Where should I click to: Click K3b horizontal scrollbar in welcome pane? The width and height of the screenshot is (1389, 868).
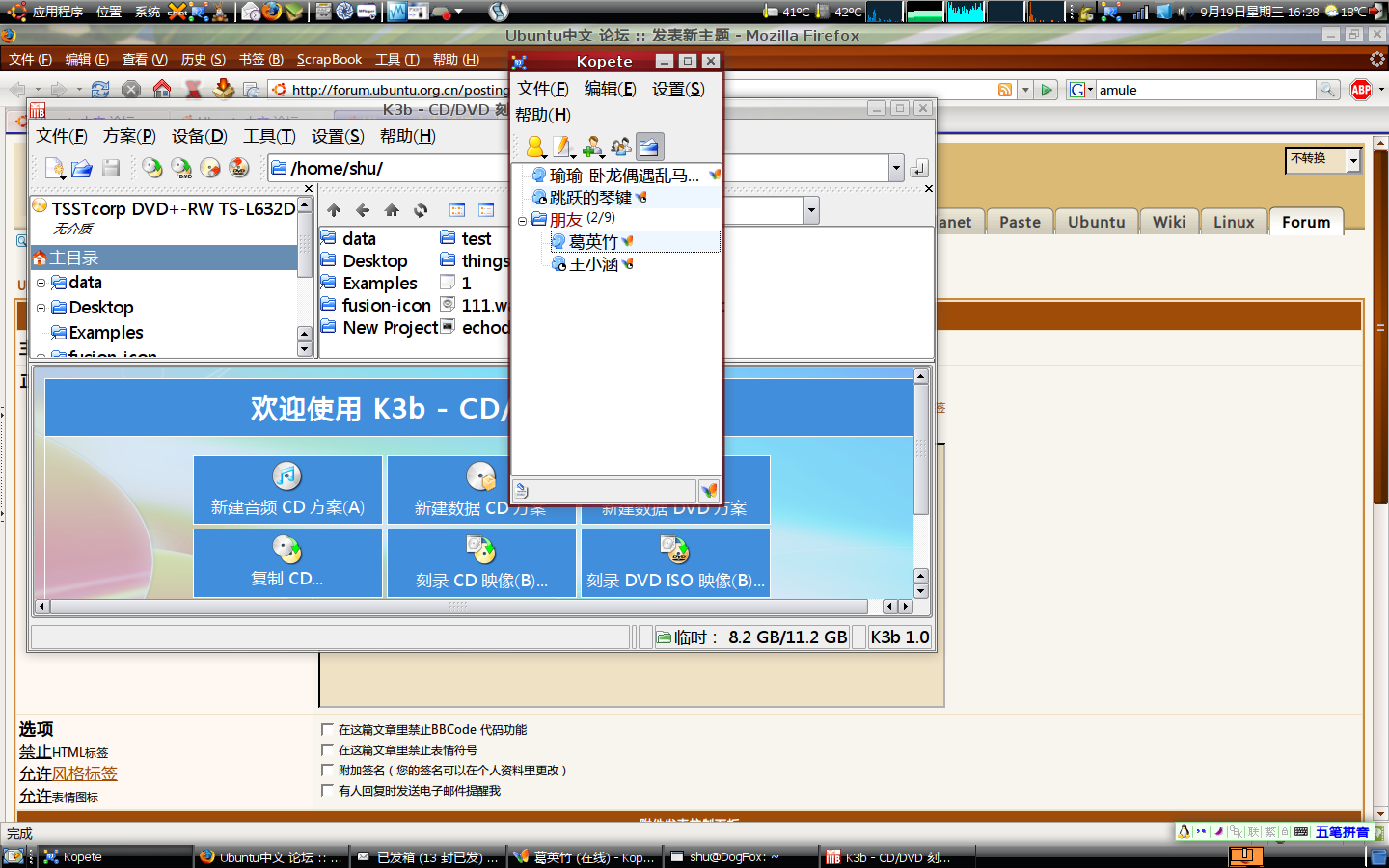coord(458,607)
